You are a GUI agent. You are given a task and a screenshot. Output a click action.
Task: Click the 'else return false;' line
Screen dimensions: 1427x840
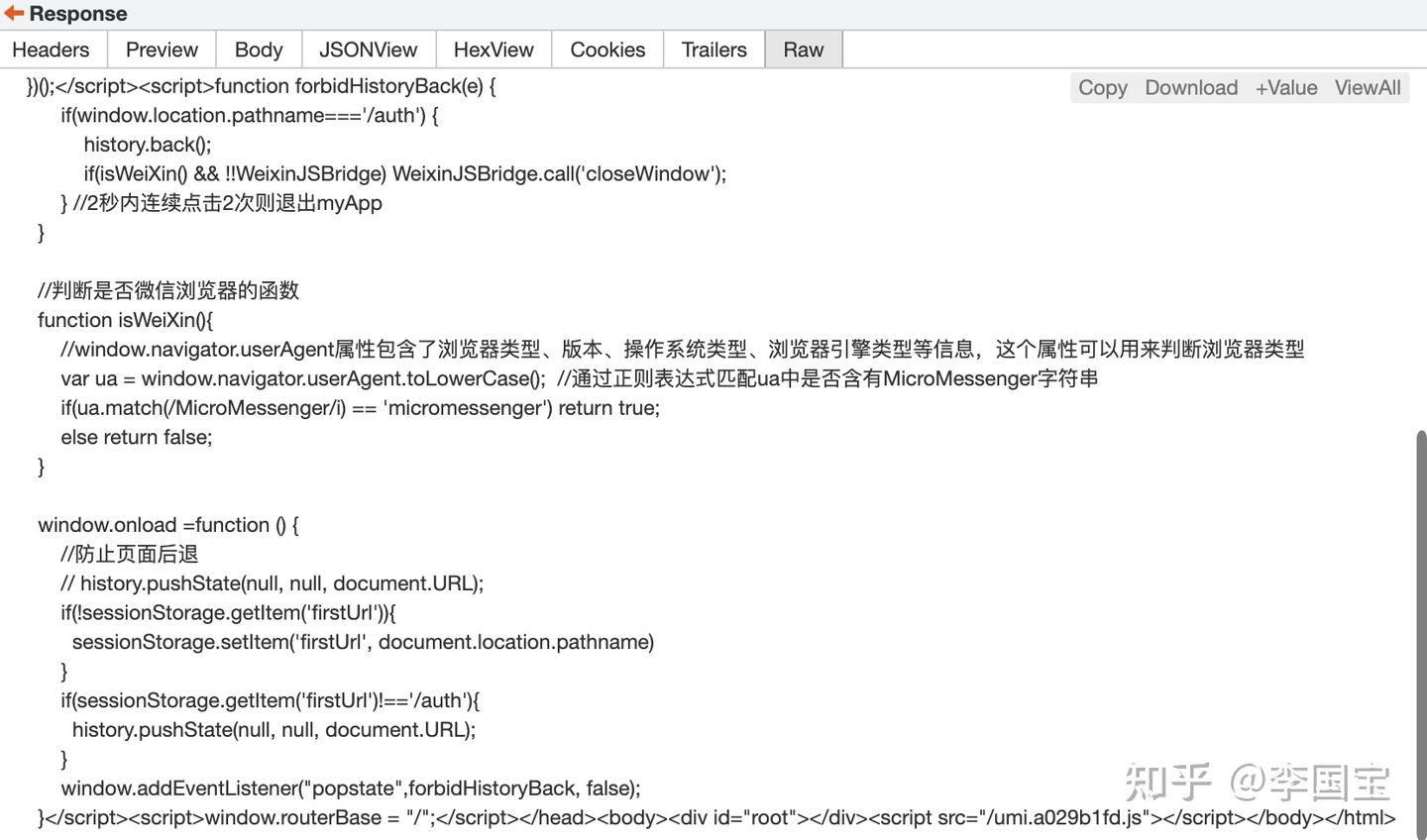(137, 437)
